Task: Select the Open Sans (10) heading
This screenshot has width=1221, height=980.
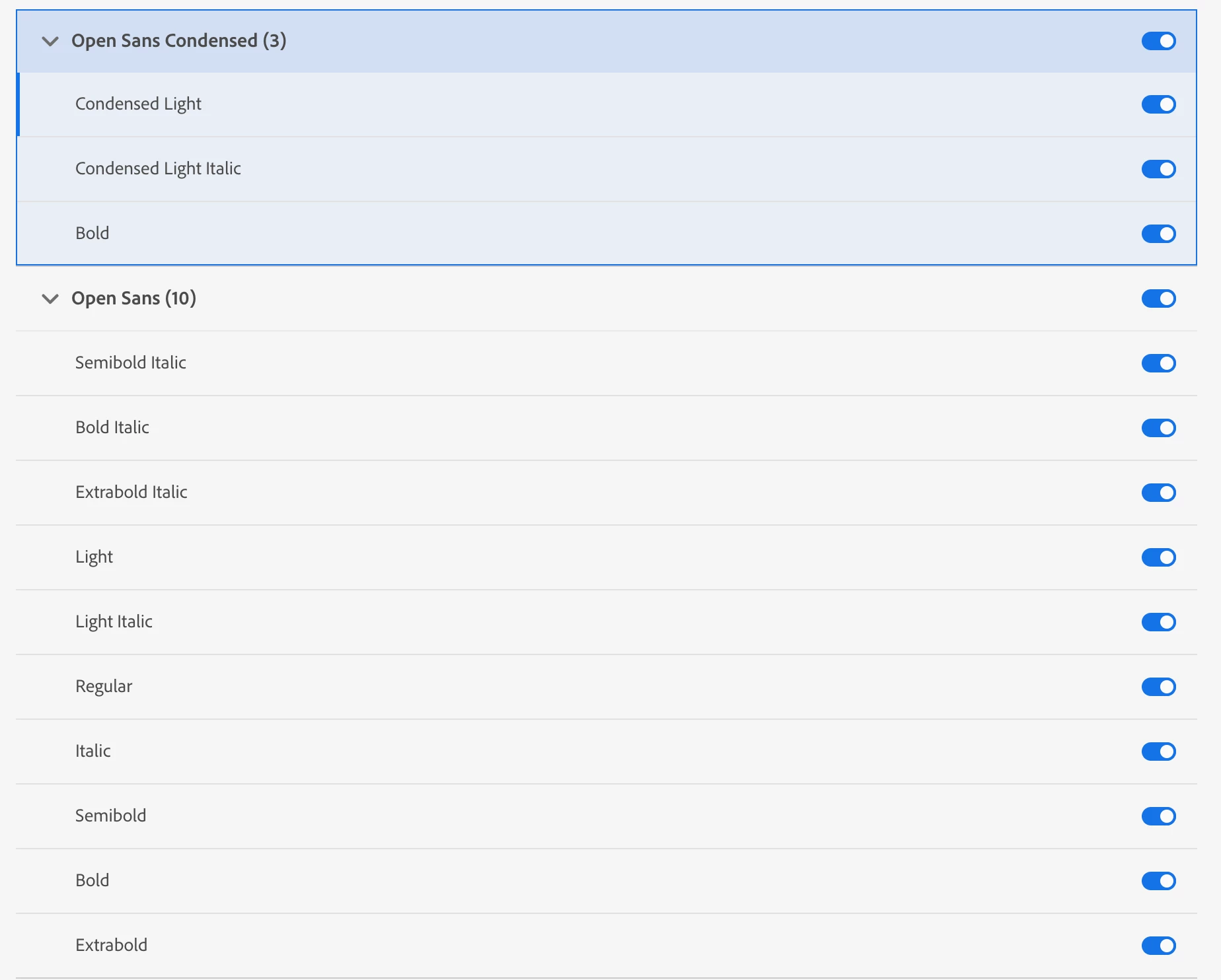Action: [133, 298]
